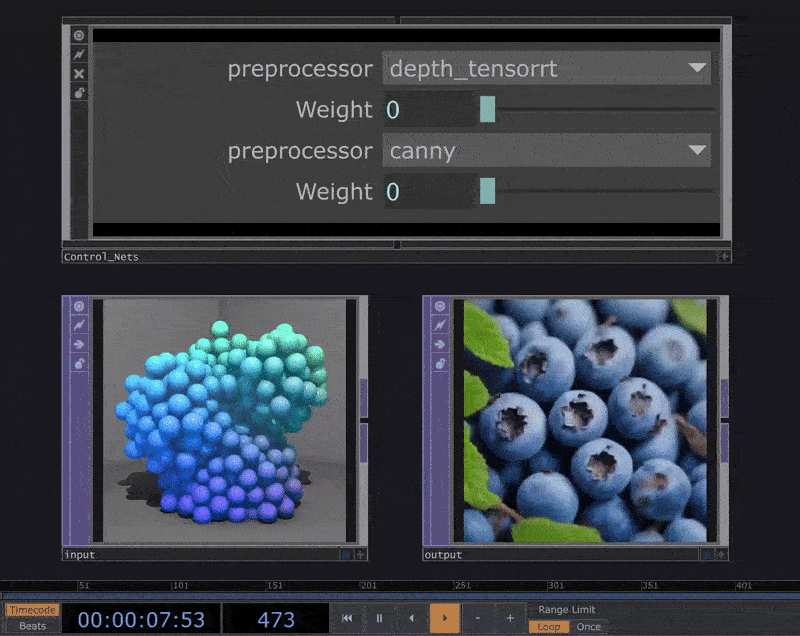Viewport: 800px width, 636px height.
Task: Click arrow of canny dropdown
Action: [x=697, y=149]
